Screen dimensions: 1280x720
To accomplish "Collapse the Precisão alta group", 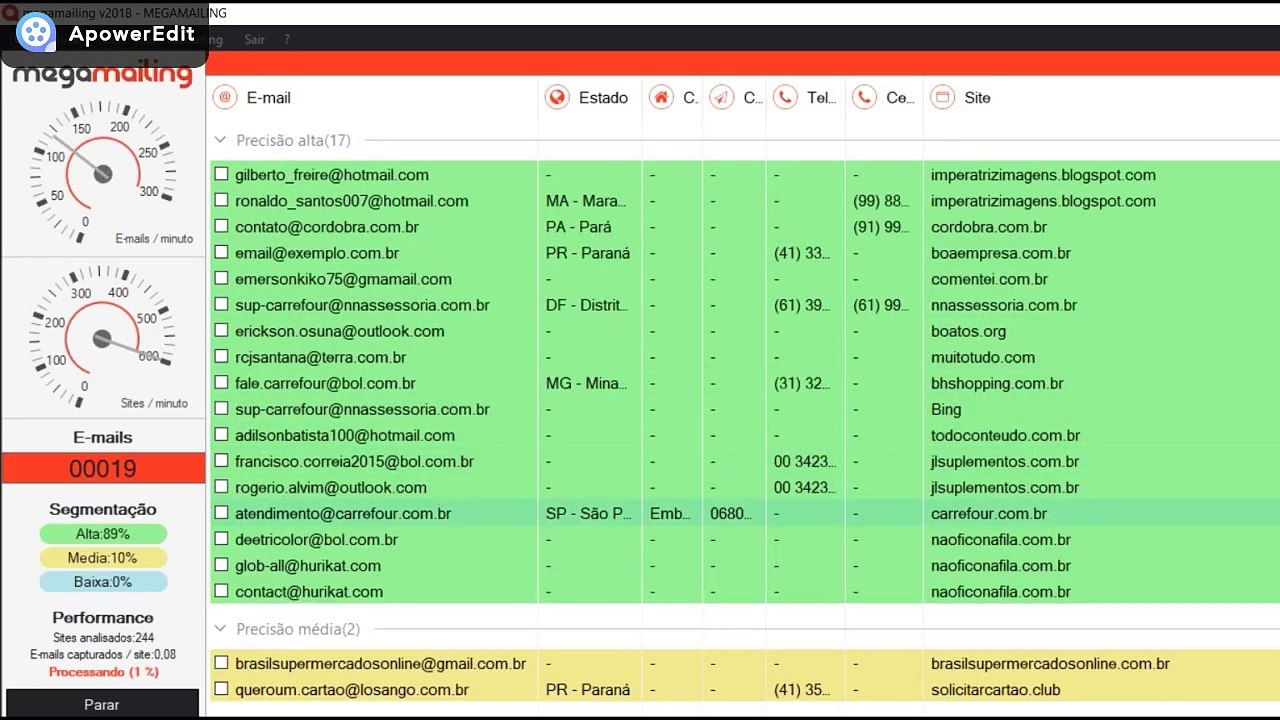I will pos(221,140).
